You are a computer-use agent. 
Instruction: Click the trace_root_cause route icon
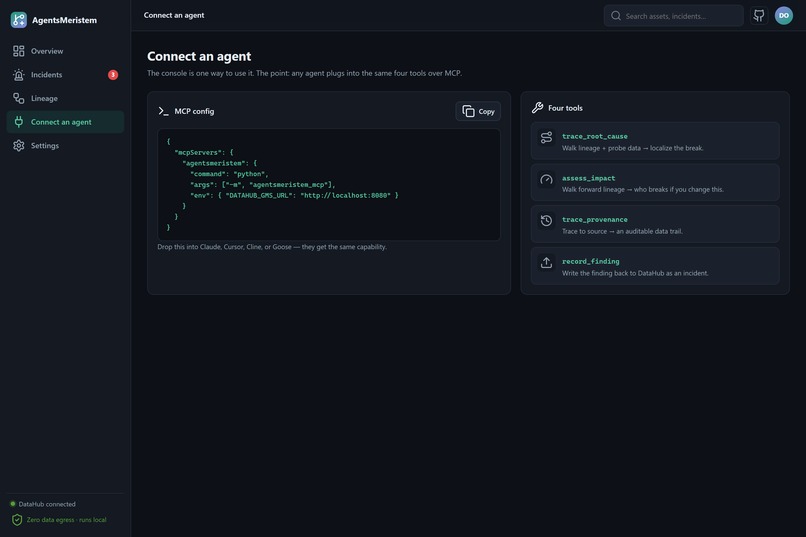pyautogui.click(x=546, y=137)
